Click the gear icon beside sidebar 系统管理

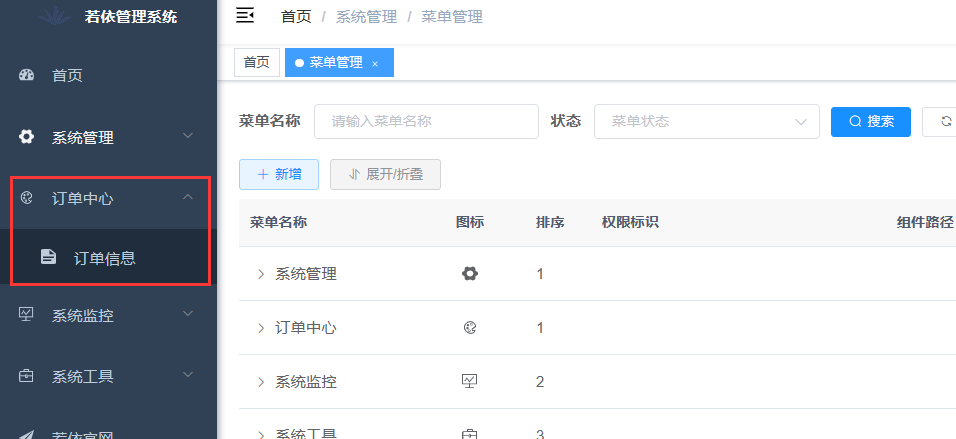tap(26, 137)
